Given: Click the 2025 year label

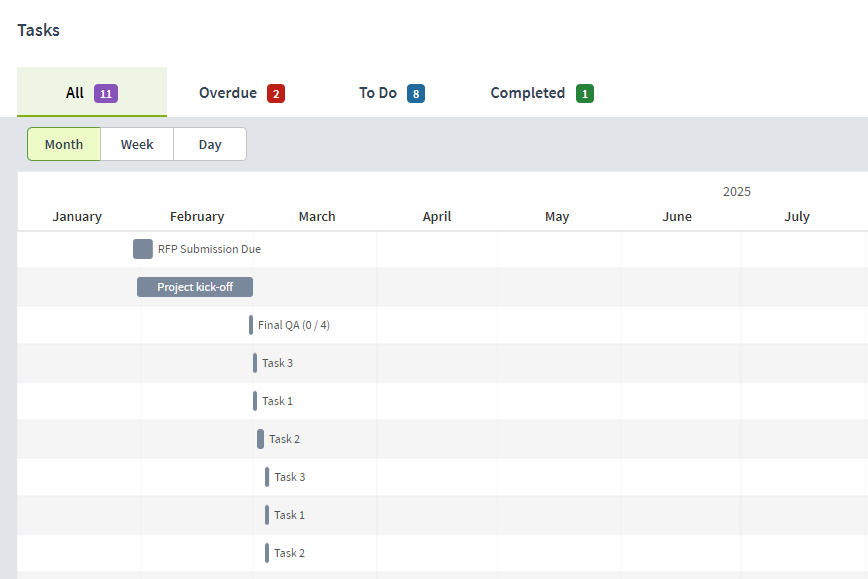Looking at the screenshot, I should (737, 192).
